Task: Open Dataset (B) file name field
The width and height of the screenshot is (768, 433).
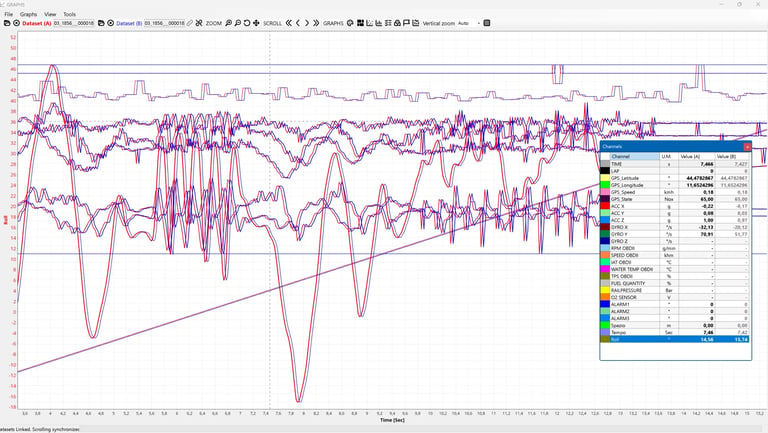Action: [165, 23]
